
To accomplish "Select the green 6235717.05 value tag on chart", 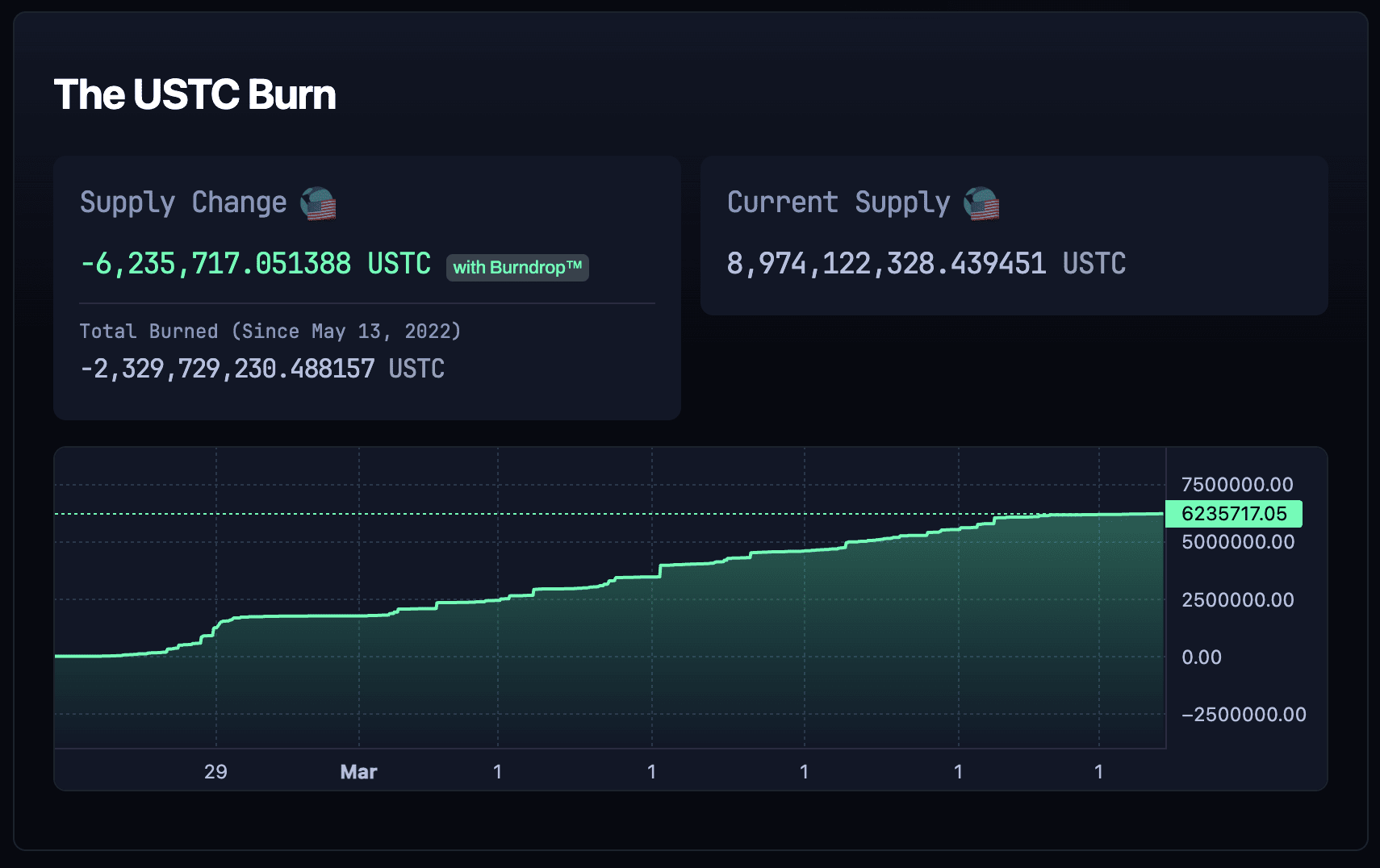I will click(1233, 513).
